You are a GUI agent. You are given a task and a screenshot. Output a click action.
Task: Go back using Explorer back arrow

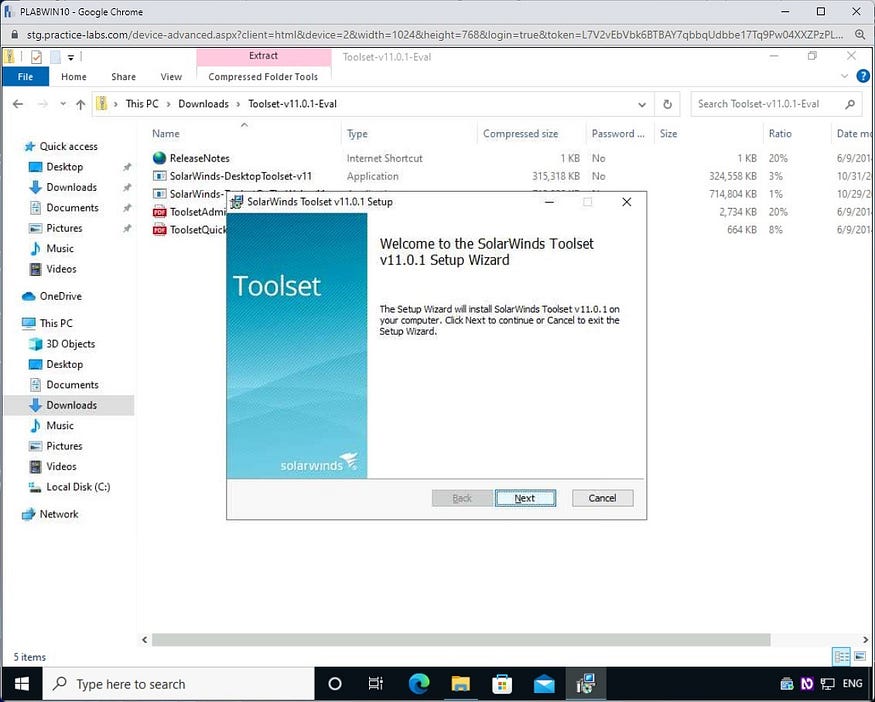point(18,104)
